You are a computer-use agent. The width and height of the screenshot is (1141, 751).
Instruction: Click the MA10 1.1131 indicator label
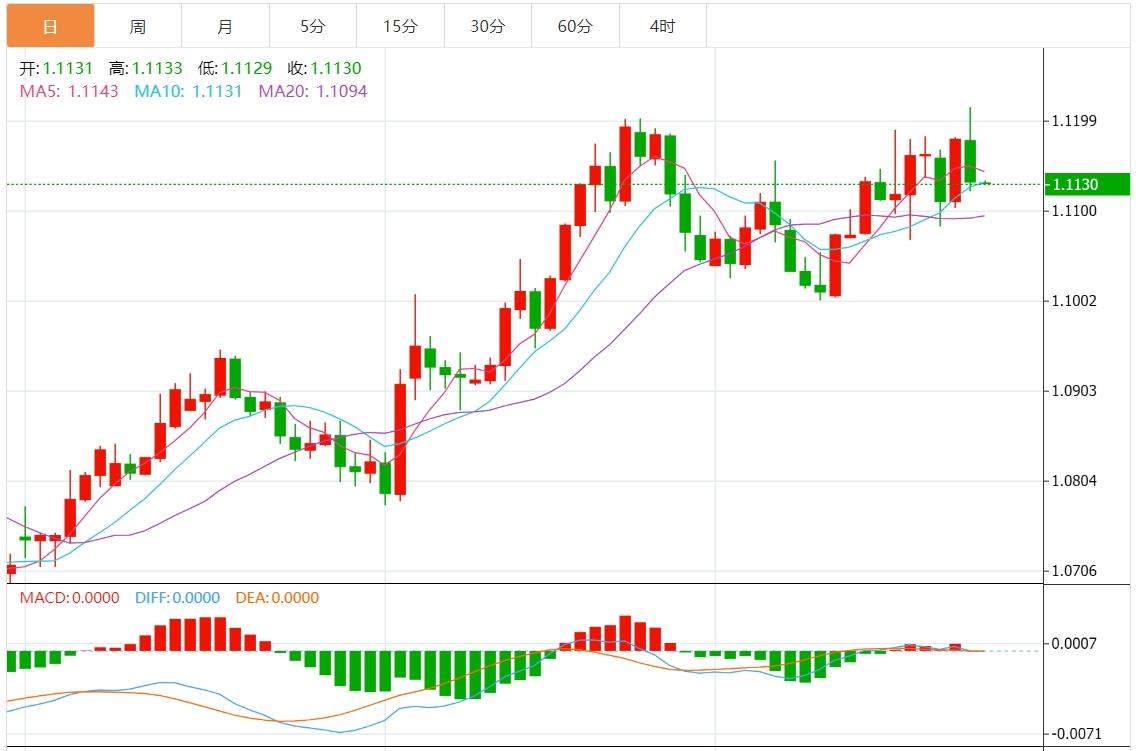point(188,91)
